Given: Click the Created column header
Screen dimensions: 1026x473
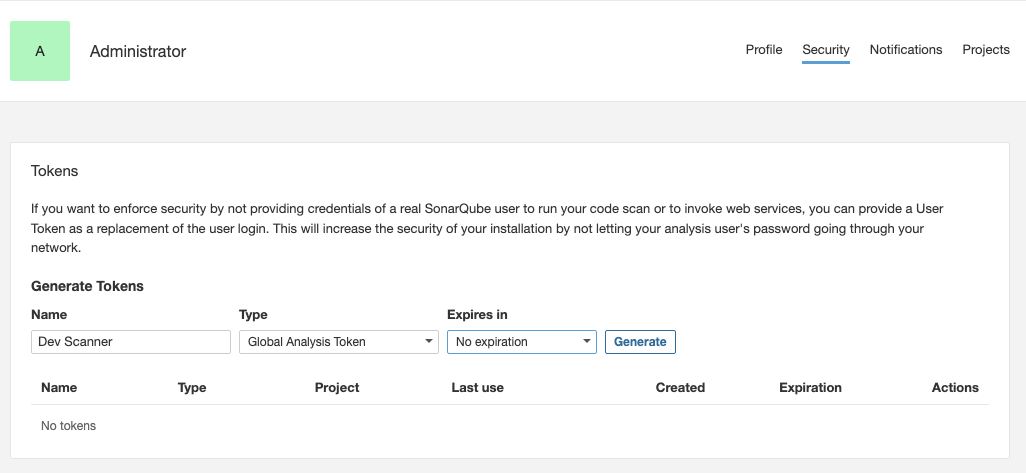Looking at the screenshot, I should tap(680, 388).
